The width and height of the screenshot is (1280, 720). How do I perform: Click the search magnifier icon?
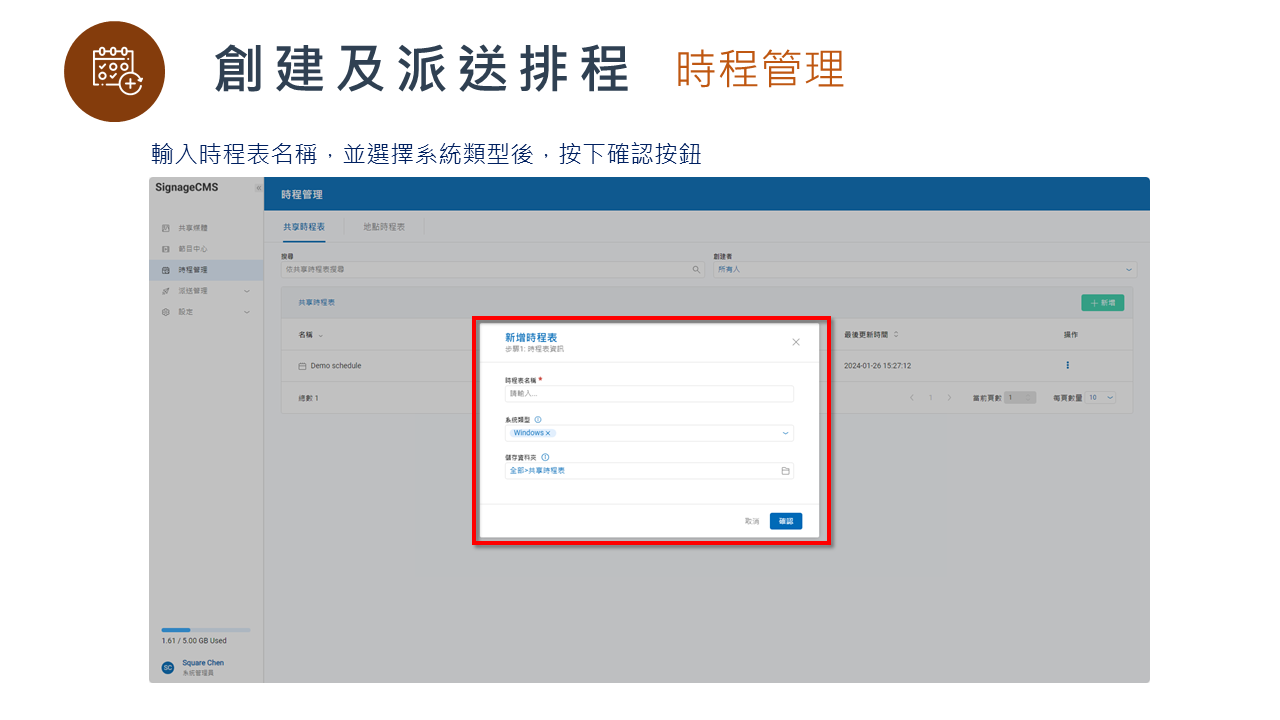tap(697, 270)
